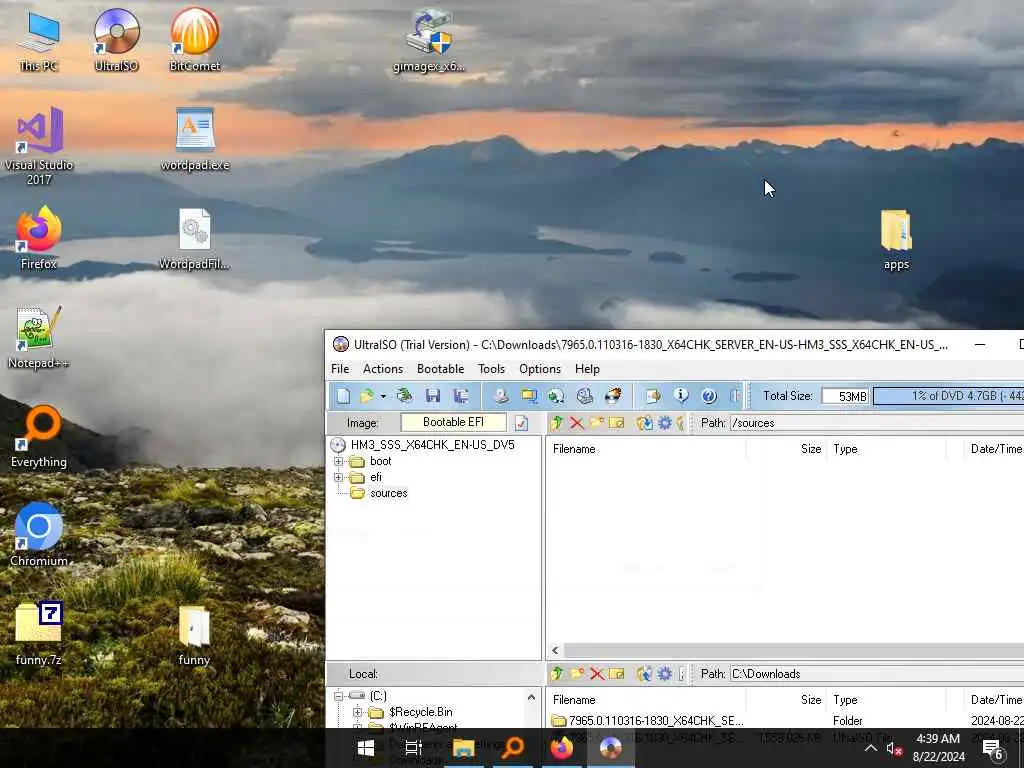Click the Save floppy disk icon
Screen dimensions: 1024x768
click(x=432, y=396)
